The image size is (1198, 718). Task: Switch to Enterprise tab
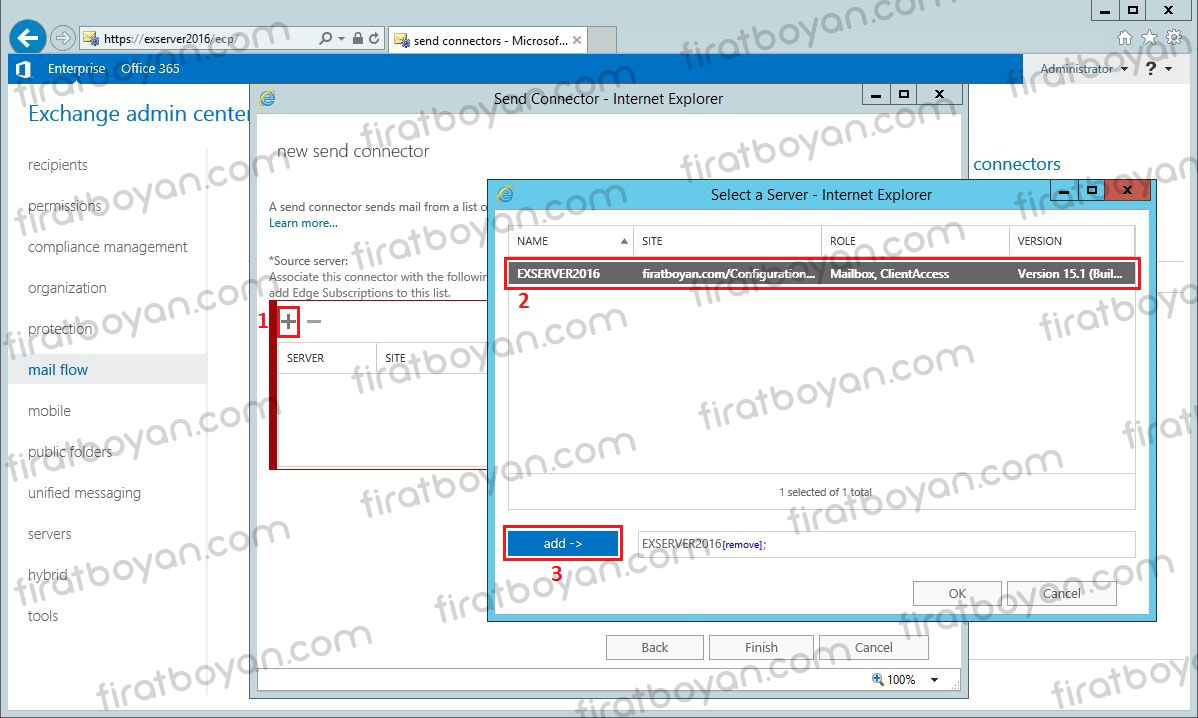click(76, 69)
